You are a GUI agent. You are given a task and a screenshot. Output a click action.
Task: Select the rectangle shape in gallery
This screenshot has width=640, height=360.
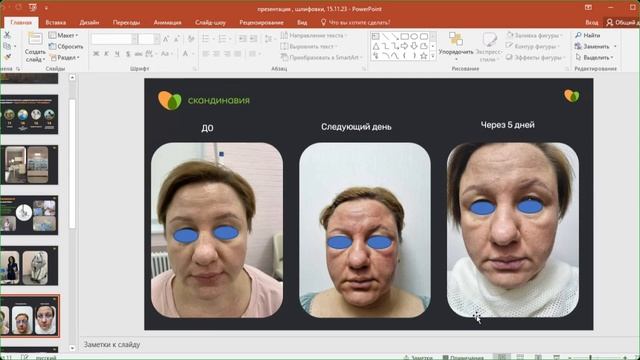point(404,37)
